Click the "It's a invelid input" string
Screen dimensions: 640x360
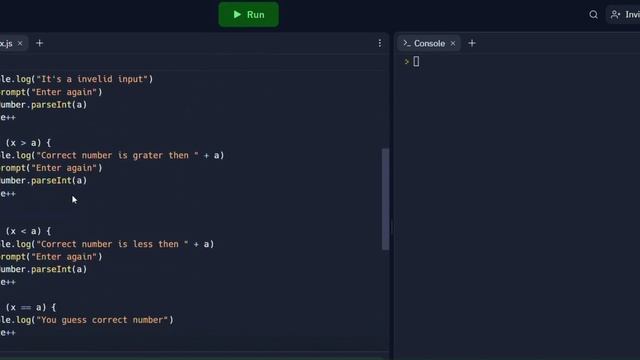[92, 79]
